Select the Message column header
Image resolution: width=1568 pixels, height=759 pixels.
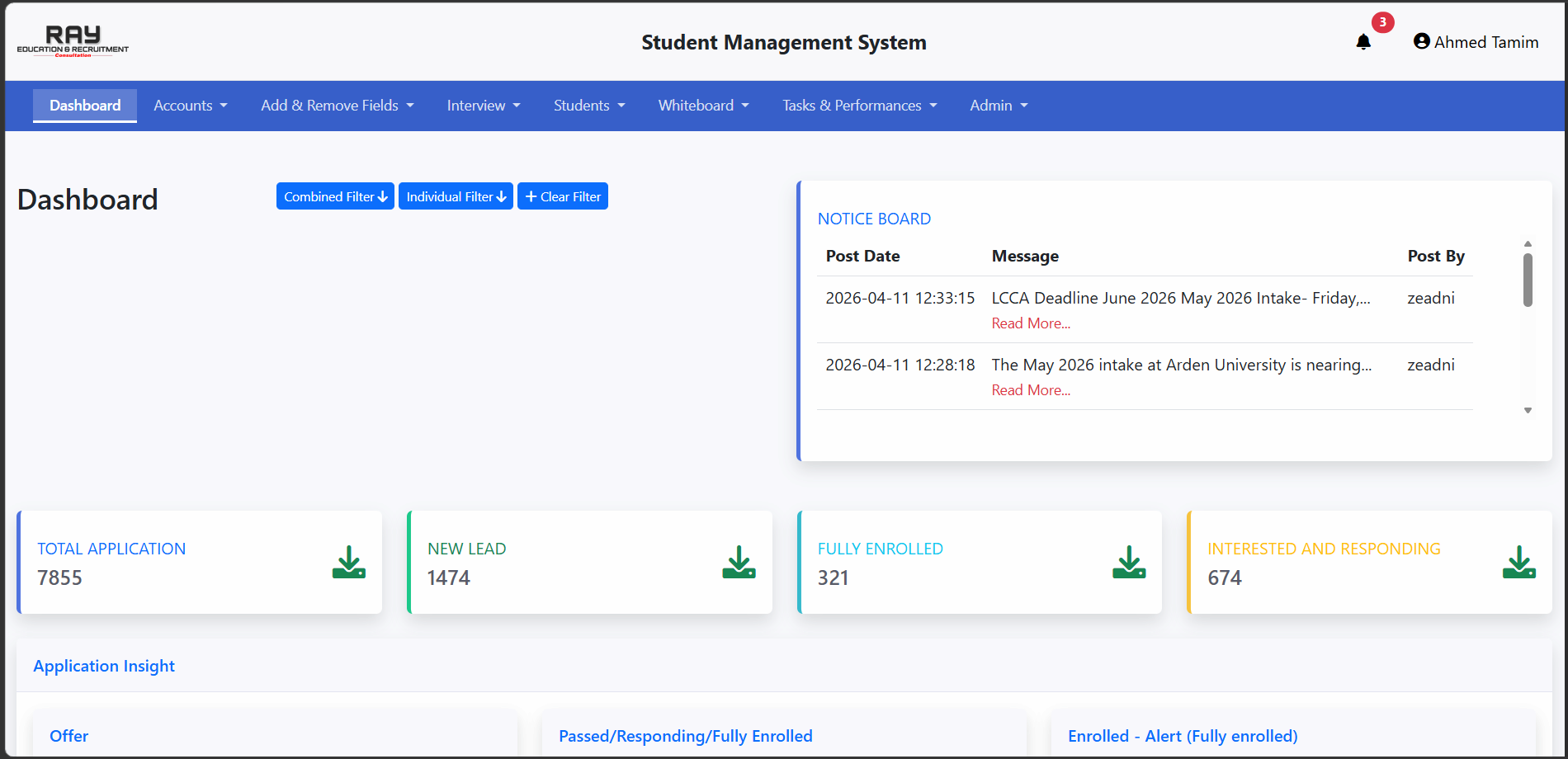click(x=1025, y=256)
